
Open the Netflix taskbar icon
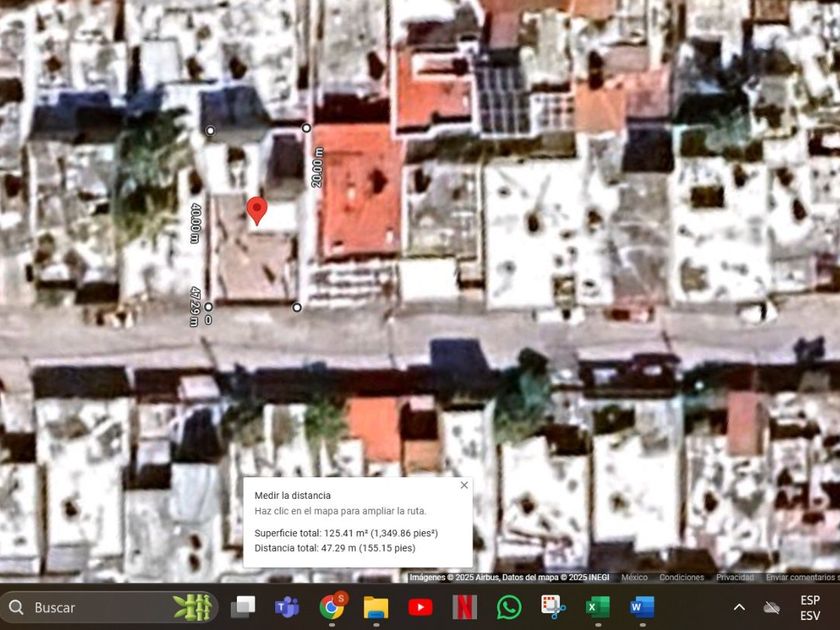[464, 607]
